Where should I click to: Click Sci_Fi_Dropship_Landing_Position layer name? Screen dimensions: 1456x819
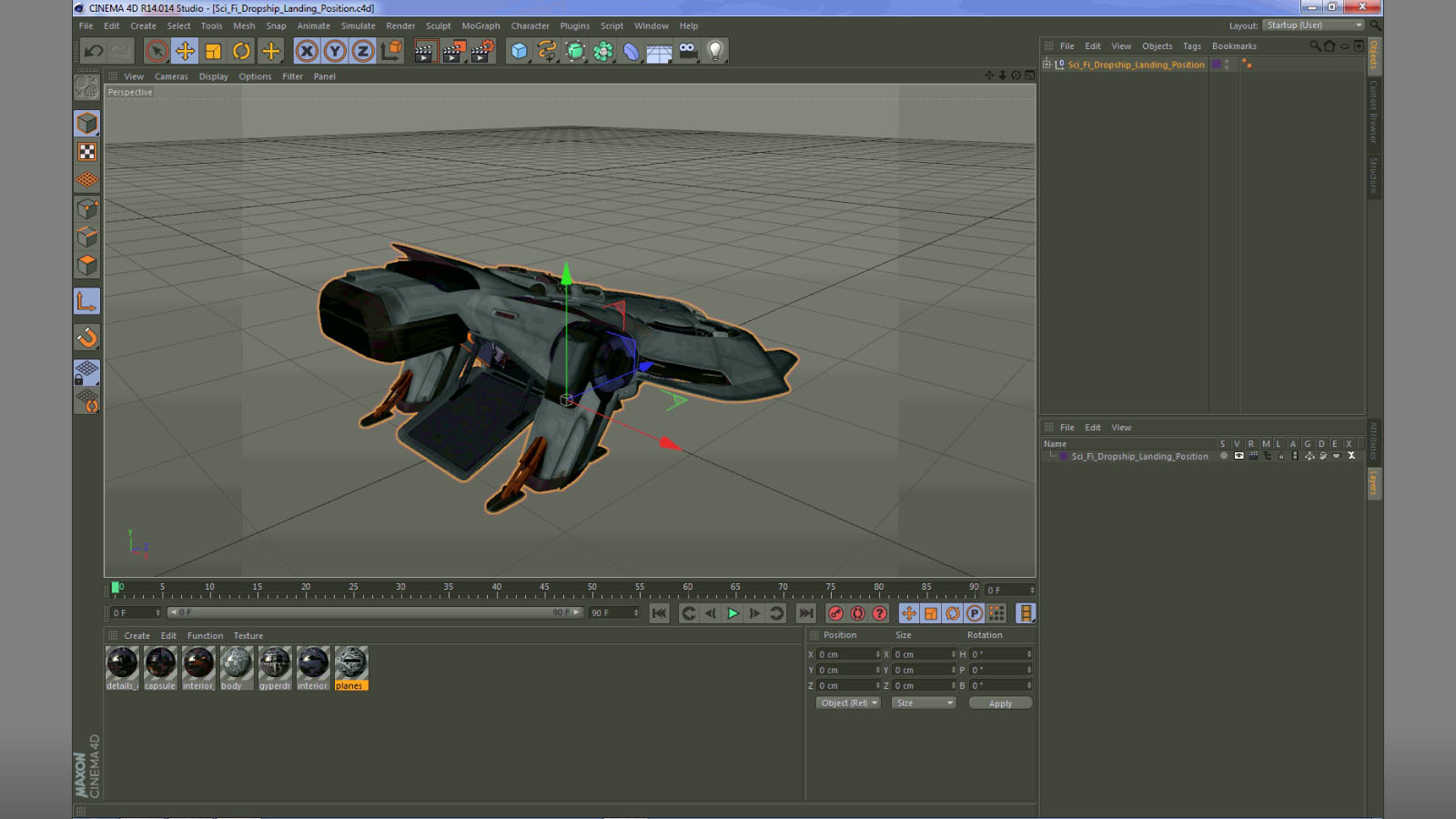coord(1139,456)
